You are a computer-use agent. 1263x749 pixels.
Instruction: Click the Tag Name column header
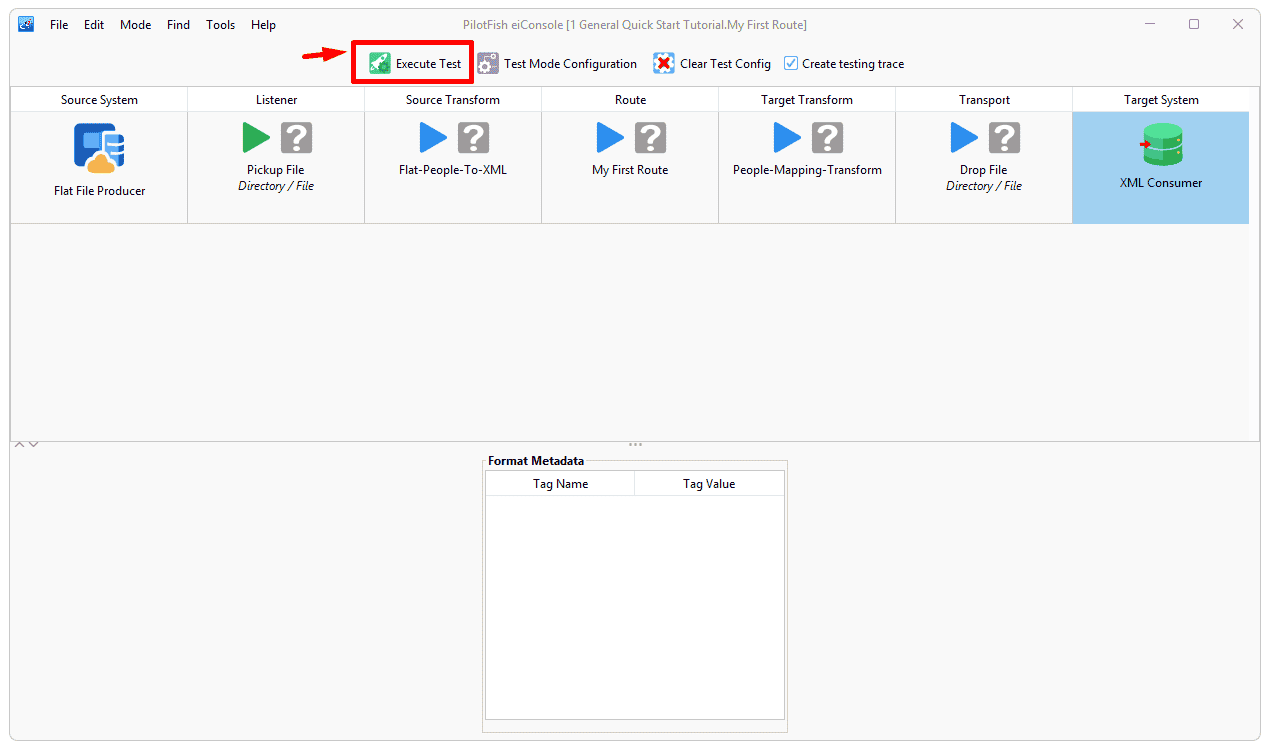(560, 484)
